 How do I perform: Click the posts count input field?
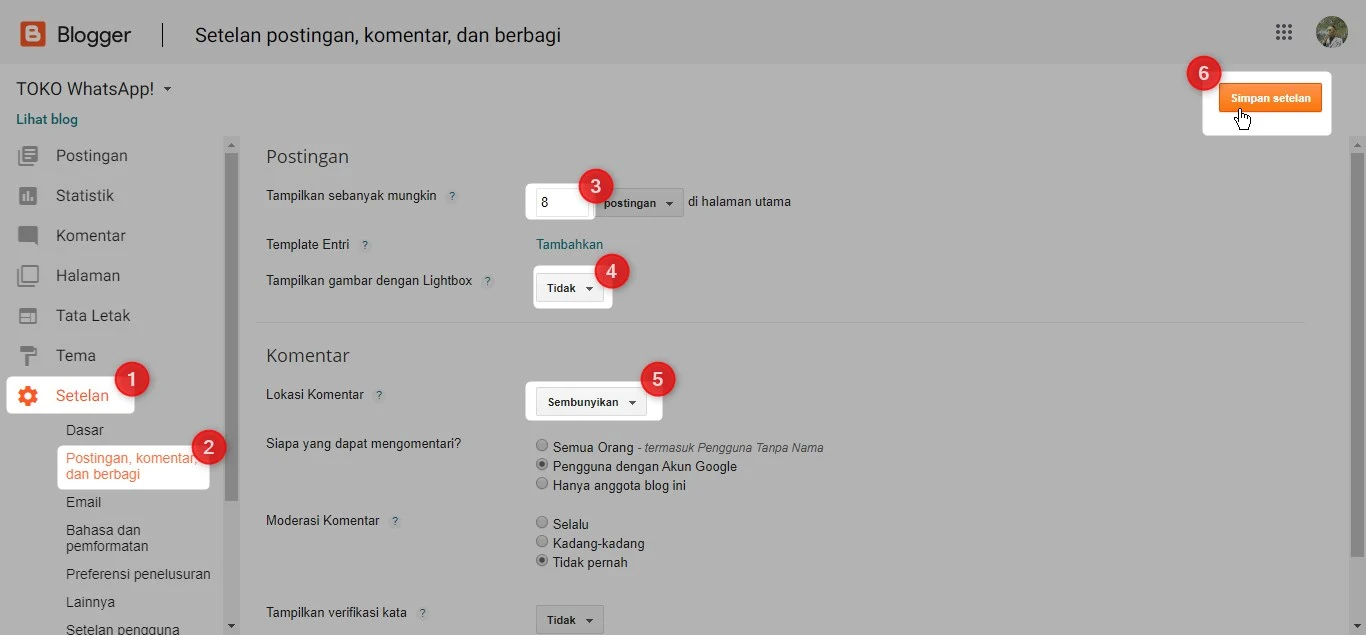tap(563, 202)
